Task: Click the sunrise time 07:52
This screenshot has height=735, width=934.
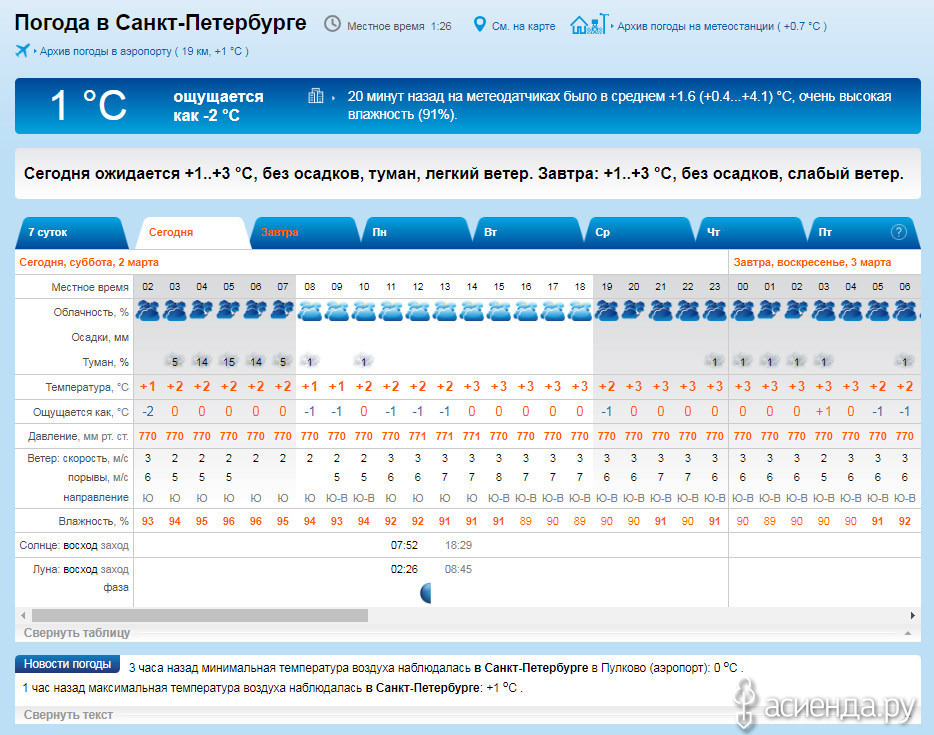Action: pyautogui.click(x=404, y=545)
